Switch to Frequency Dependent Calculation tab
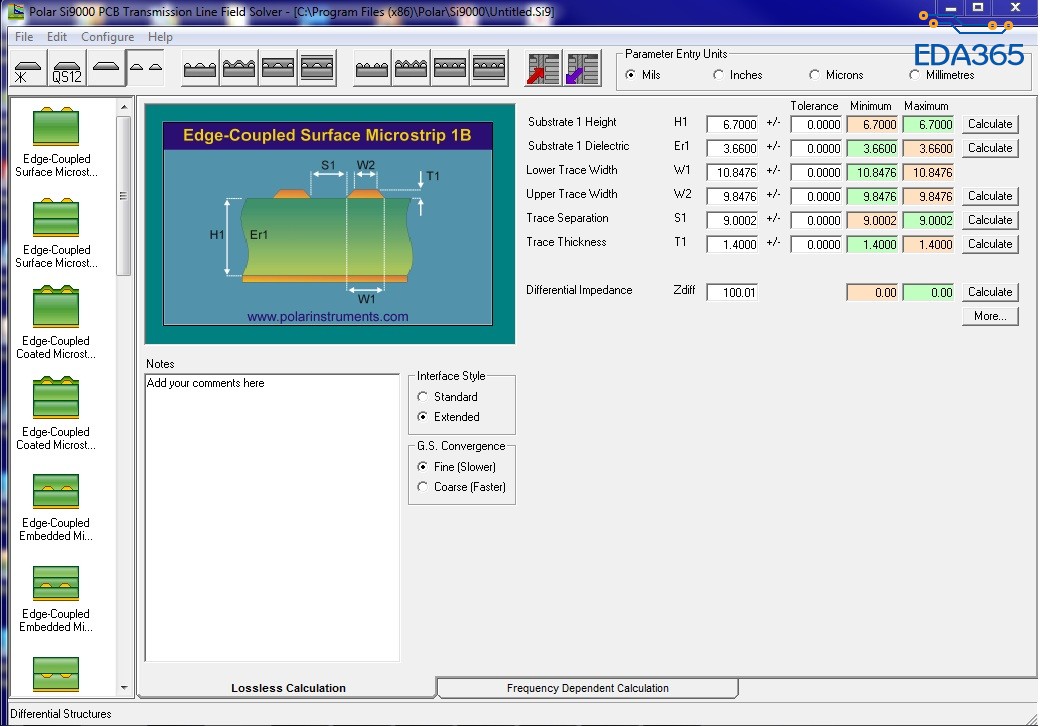This screenshot has width=1040, height=726. (587, 688)
